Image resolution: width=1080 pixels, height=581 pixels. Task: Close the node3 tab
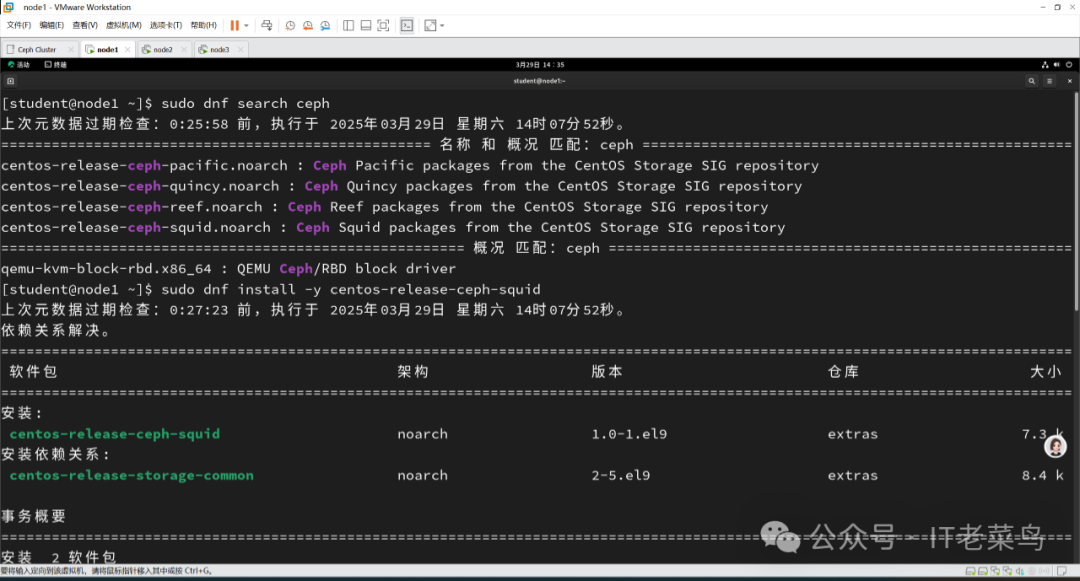(x=240, y=50)
